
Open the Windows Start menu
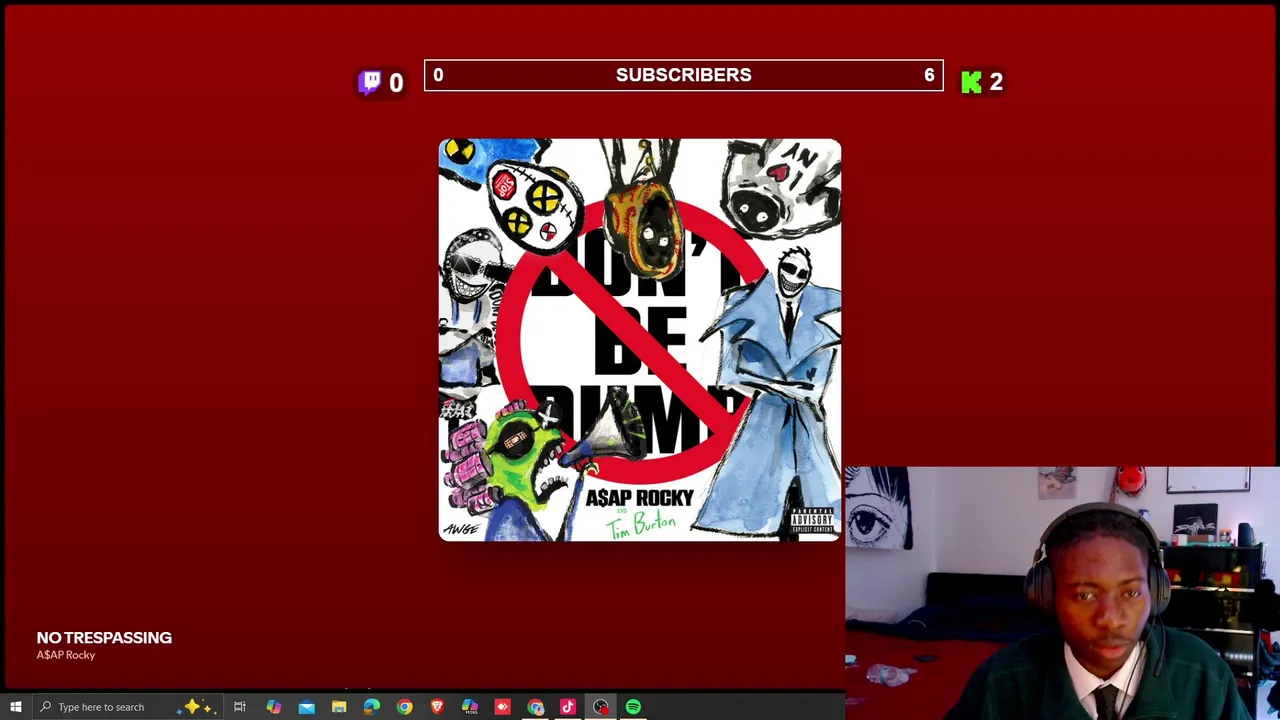click(15, 707)
